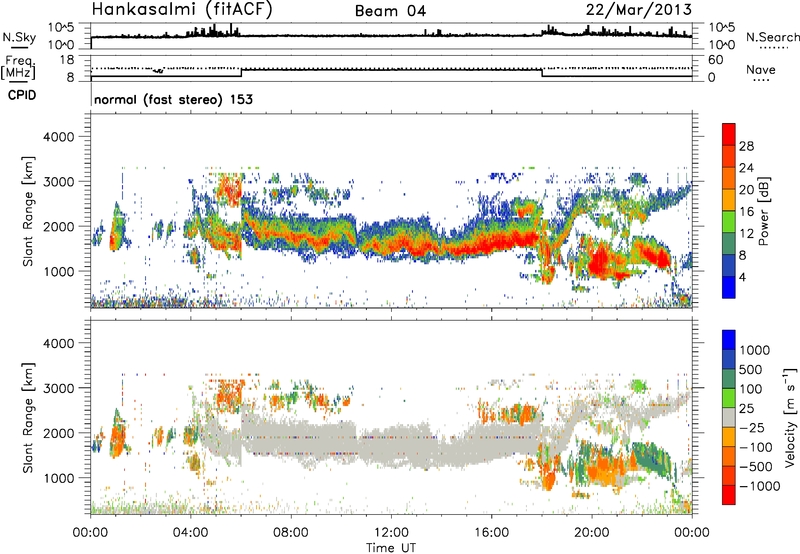Click the "04:00" time axis label
Viewport: 800px width, 554px height.
coord(190,533)
